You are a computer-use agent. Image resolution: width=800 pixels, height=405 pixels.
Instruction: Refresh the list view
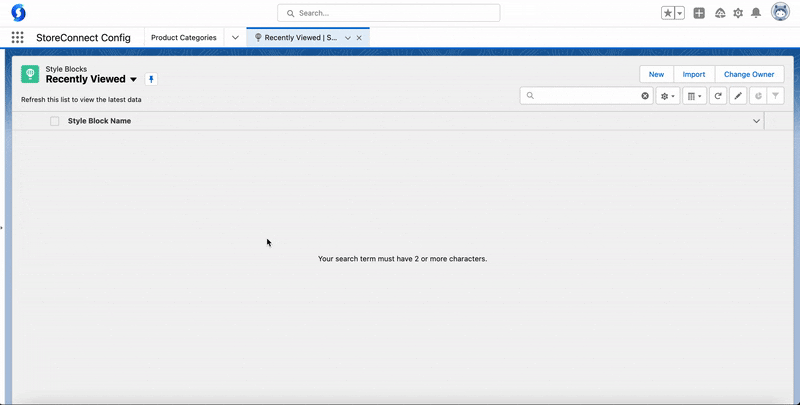[x=718, y=96]
